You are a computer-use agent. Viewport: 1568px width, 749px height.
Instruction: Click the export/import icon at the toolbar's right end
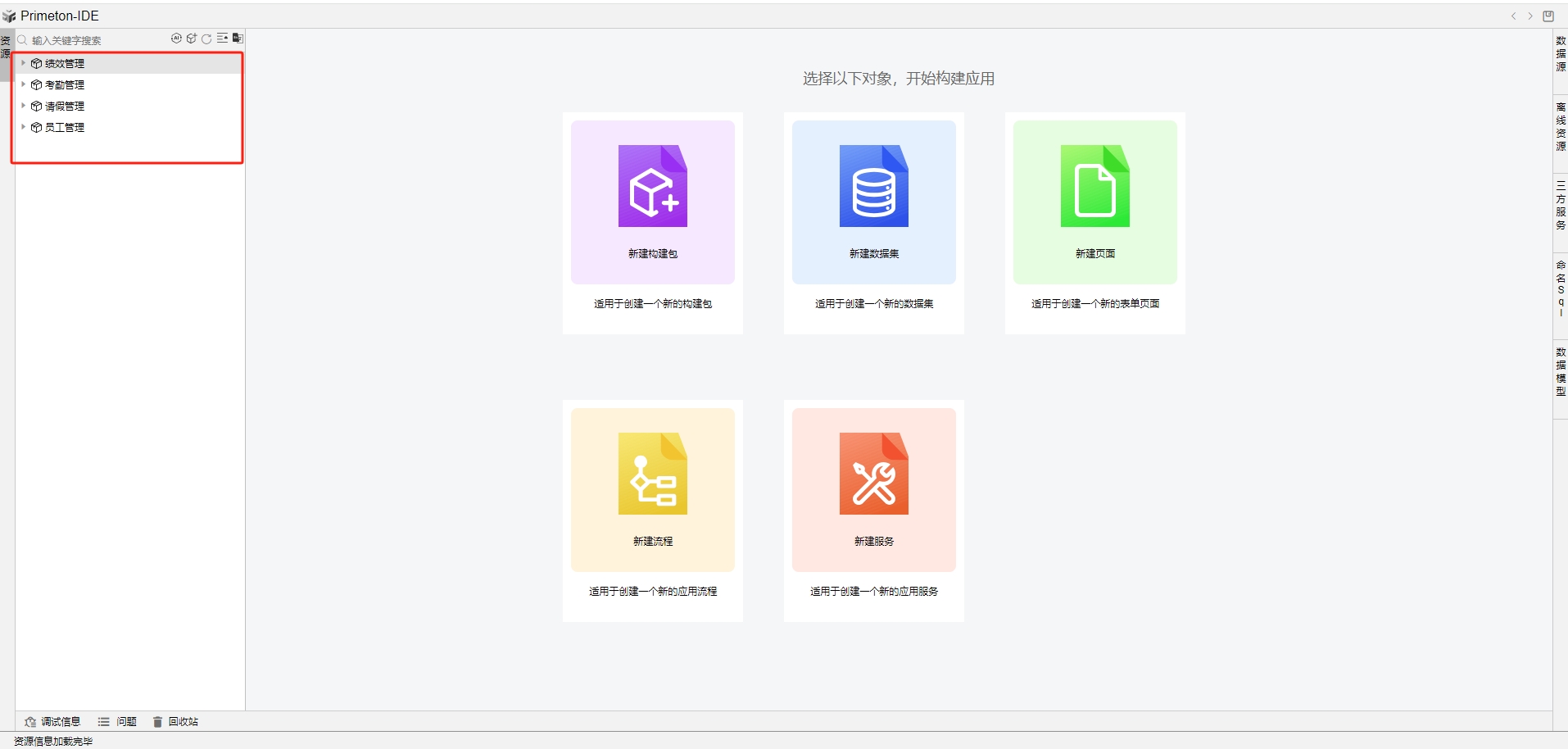point(238,38)
